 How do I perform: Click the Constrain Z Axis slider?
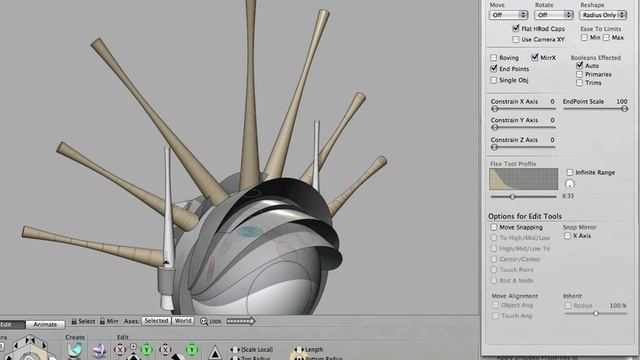click(523, 147)
